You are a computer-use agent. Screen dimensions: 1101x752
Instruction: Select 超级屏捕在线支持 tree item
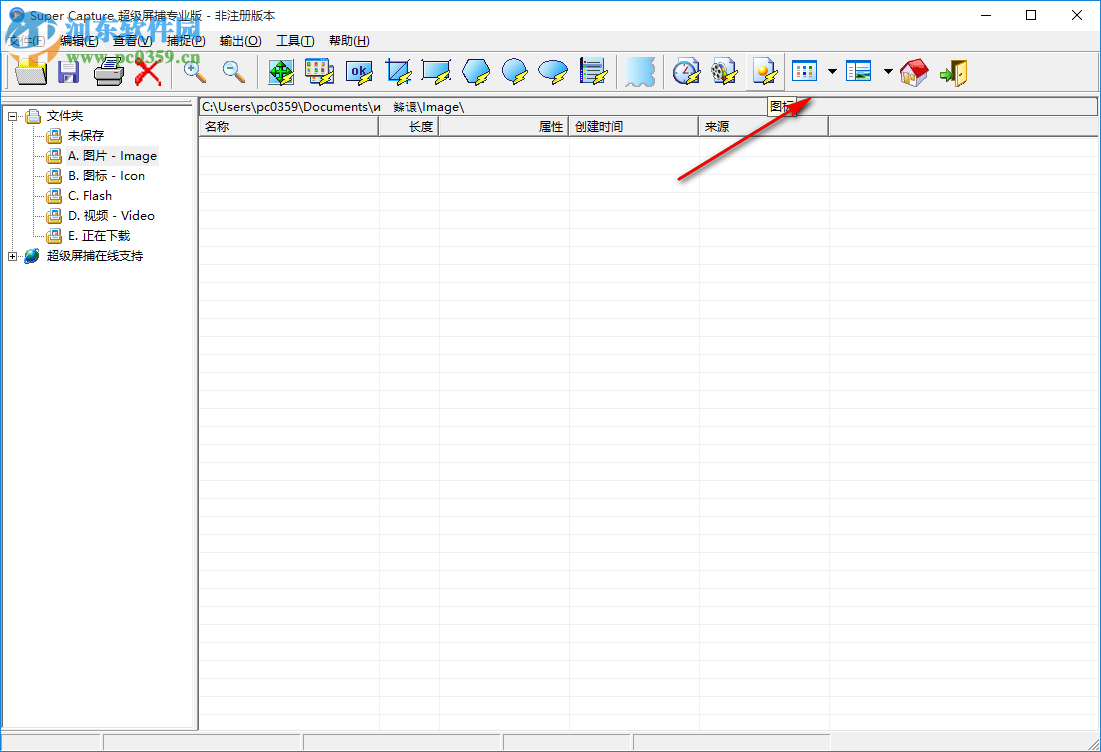coord(95,256)
